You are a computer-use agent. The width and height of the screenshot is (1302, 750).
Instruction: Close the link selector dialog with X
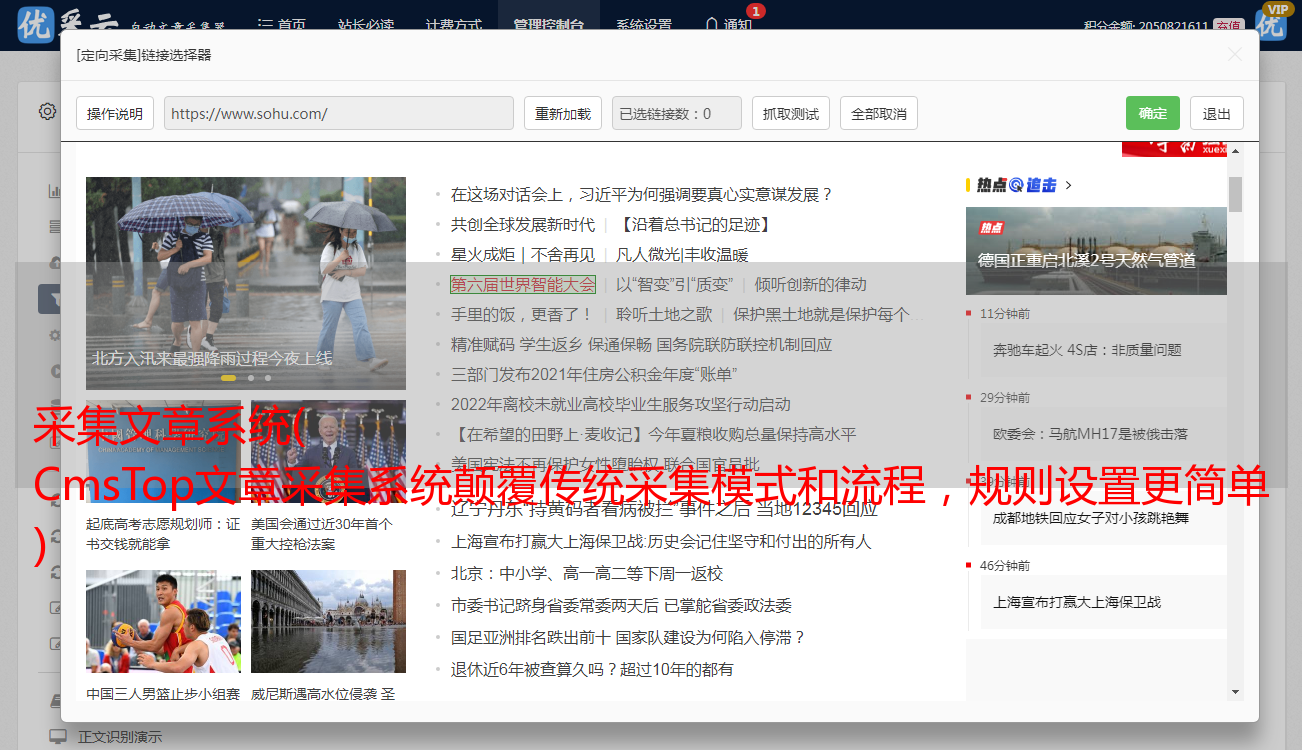(1235, 55)
